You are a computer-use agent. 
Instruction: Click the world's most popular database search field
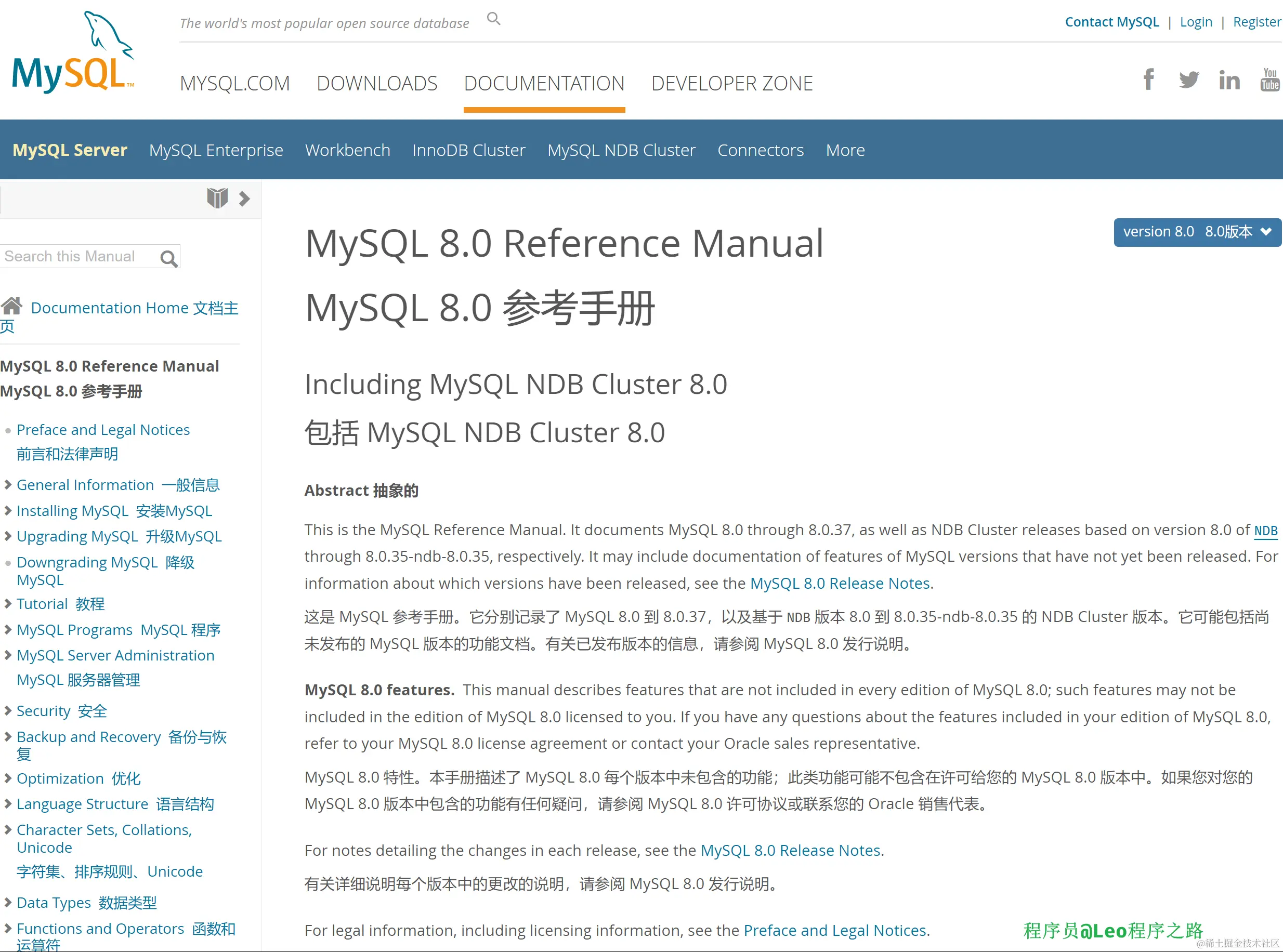pyautogui.click(x=324, y=23)
